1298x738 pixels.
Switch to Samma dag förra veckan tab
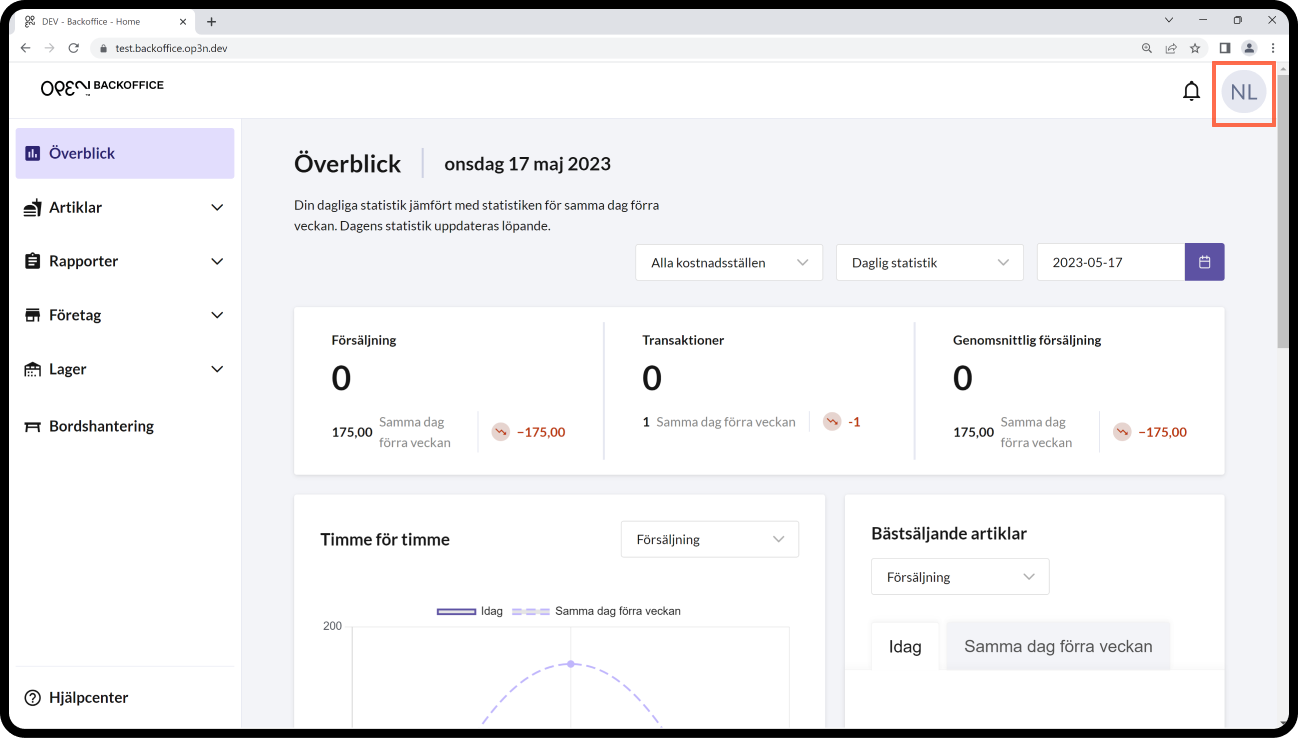[x=1057, y=646]
